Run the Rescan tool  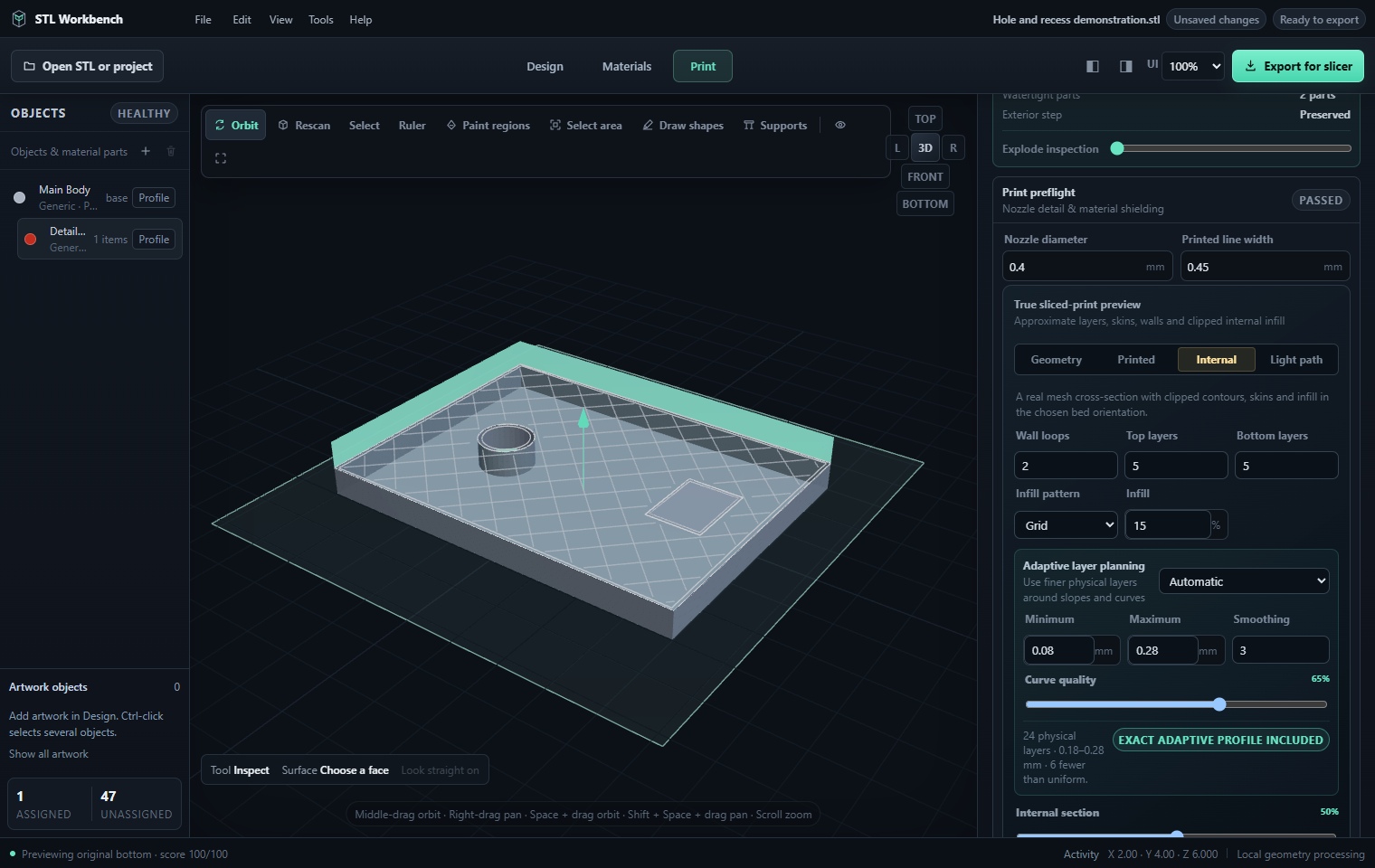pyautogui.click(x=304, y=125)
